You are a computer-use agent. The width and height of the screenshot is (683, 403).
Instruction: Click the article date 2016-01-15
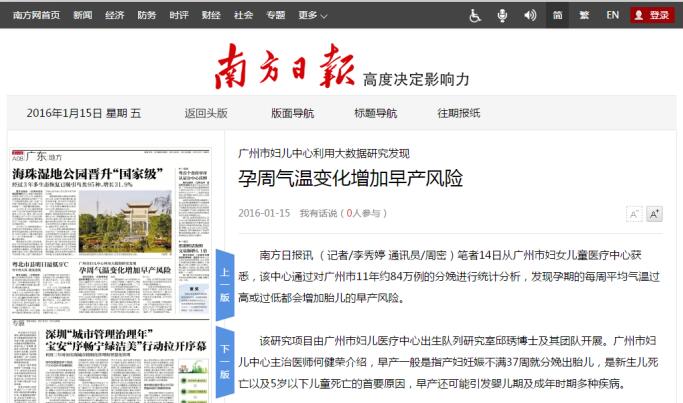(x=264, y=213)
